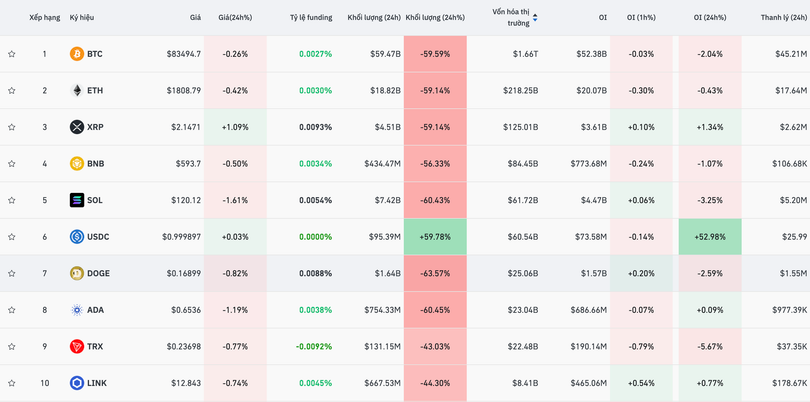
Task: Click the XRP coin icon
Action: tap(77, 127)
